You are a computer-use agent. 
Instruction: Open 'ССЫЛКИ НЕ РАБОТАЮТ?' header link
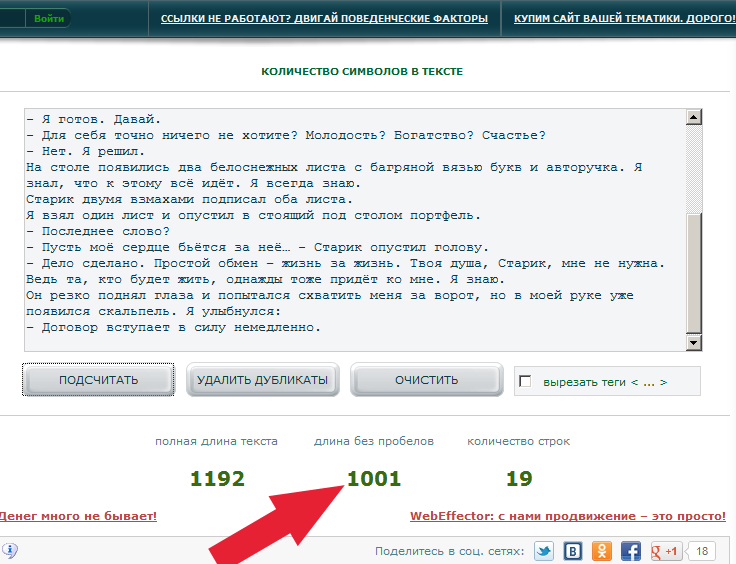point(324,18)
